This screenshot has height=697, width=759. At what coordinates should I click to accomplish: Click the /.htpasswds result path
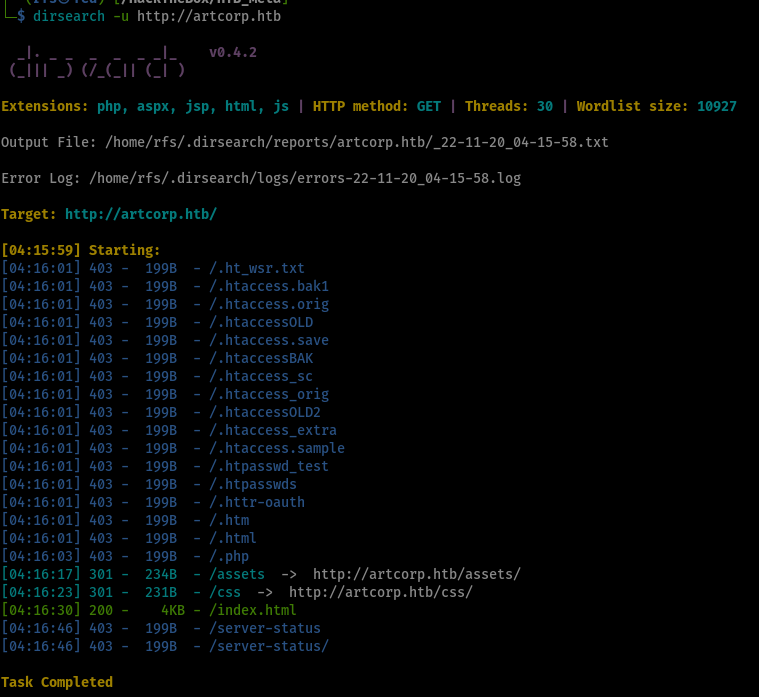pyautogui.click(x=253, y=484)
